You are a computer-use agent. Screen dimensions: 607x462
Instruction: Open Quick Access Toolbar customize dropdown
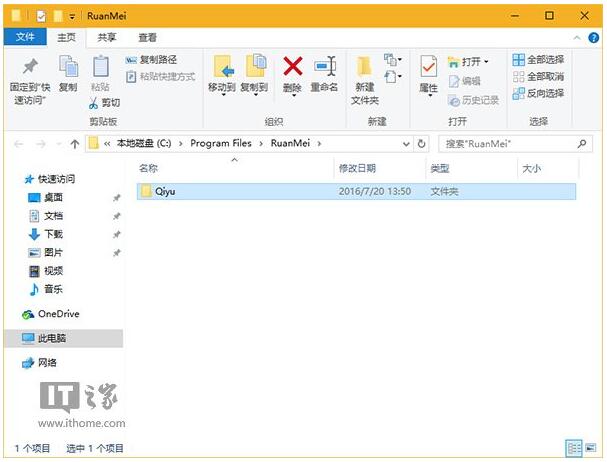(72, 16)
